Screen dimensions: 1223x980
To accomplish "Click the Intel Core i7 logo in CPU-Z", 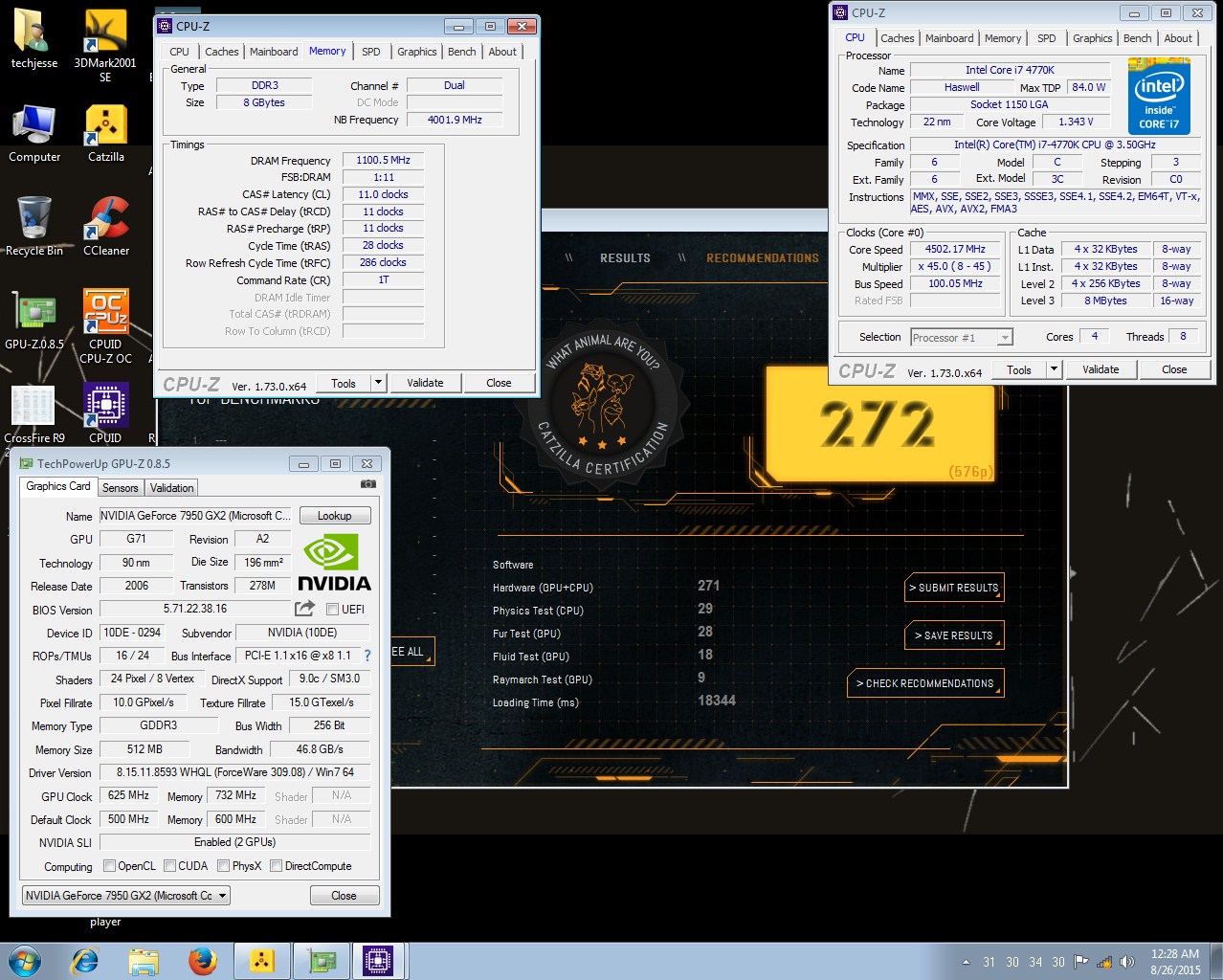I will (1159, 96).
